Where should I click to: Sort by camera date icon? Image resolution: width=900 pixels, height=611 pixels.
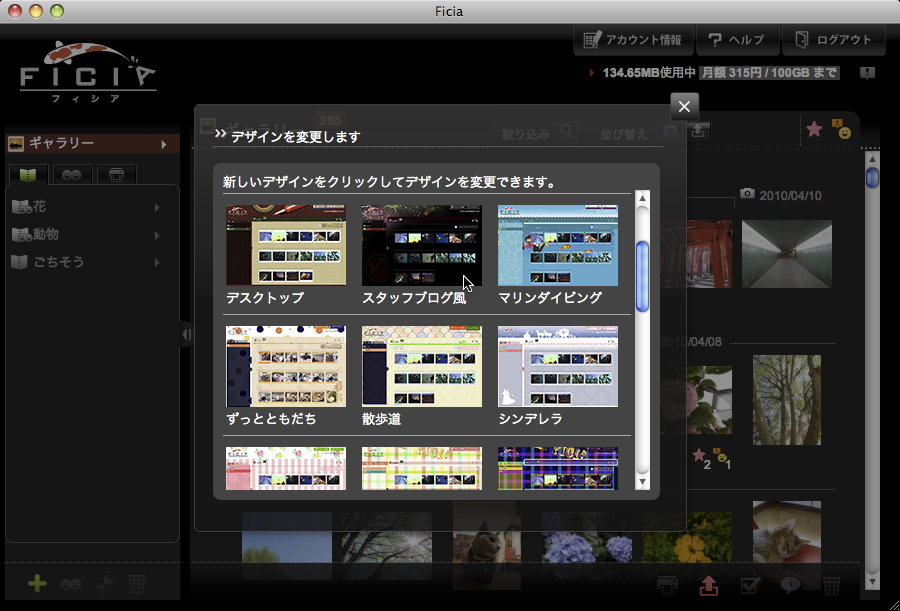click(x=670, y=132)
